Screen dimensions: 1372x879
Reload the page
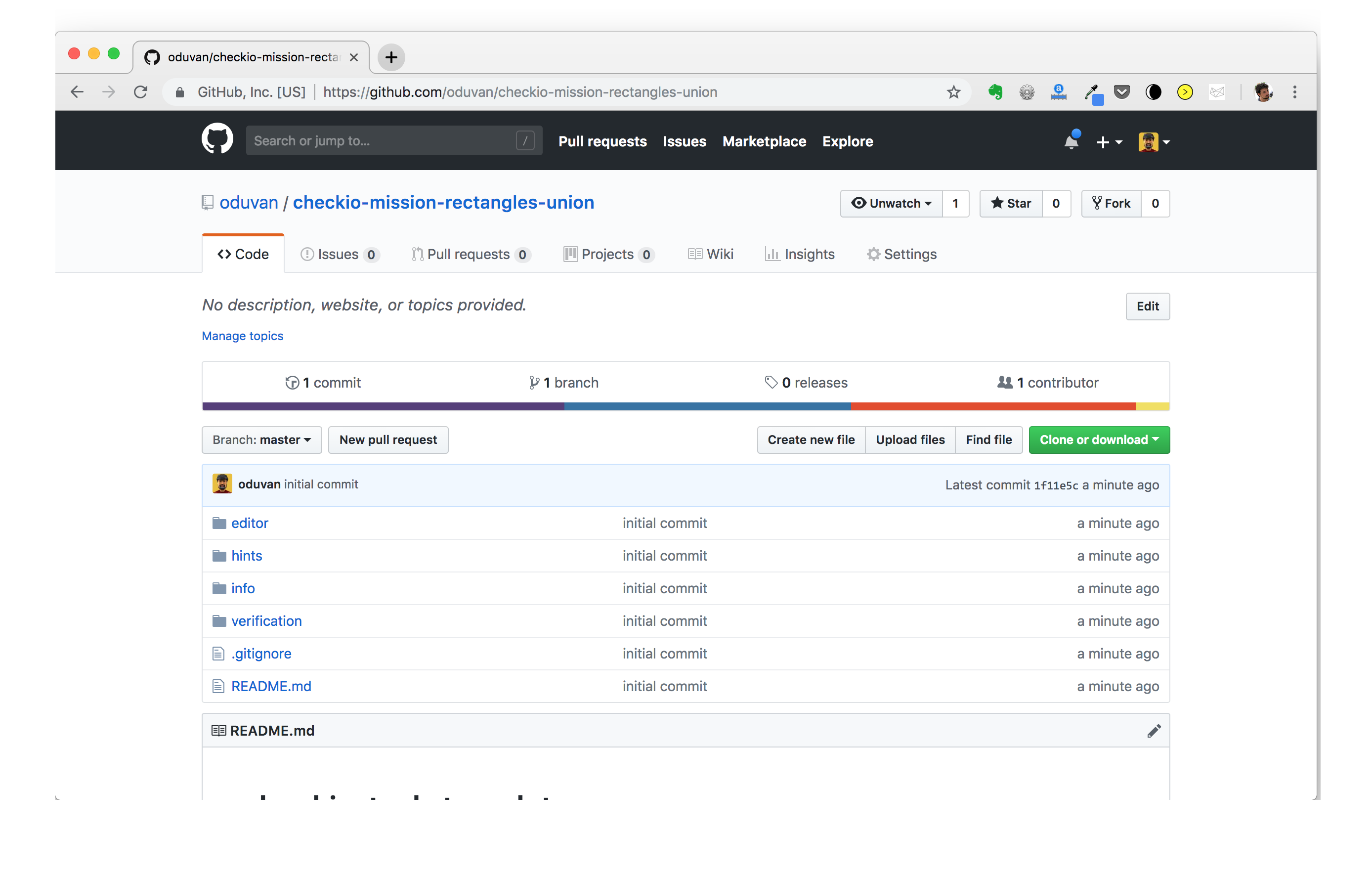[141, 92]
